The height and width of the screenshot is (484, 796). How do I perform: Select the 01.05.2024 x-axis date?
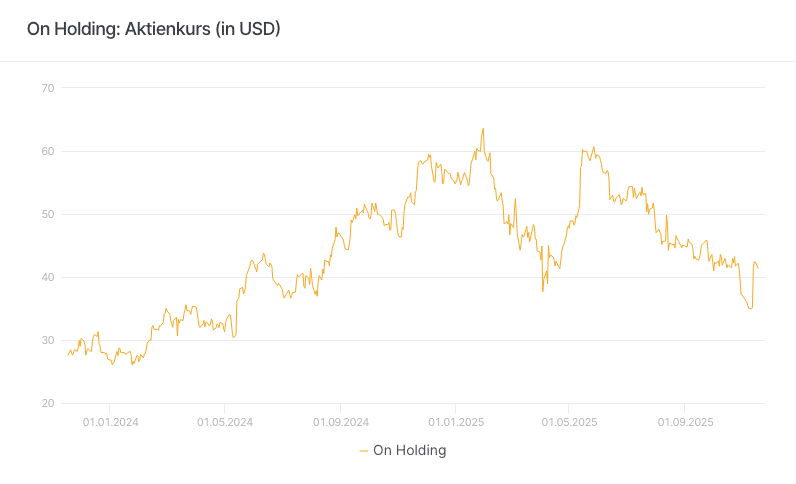(225, 422)
